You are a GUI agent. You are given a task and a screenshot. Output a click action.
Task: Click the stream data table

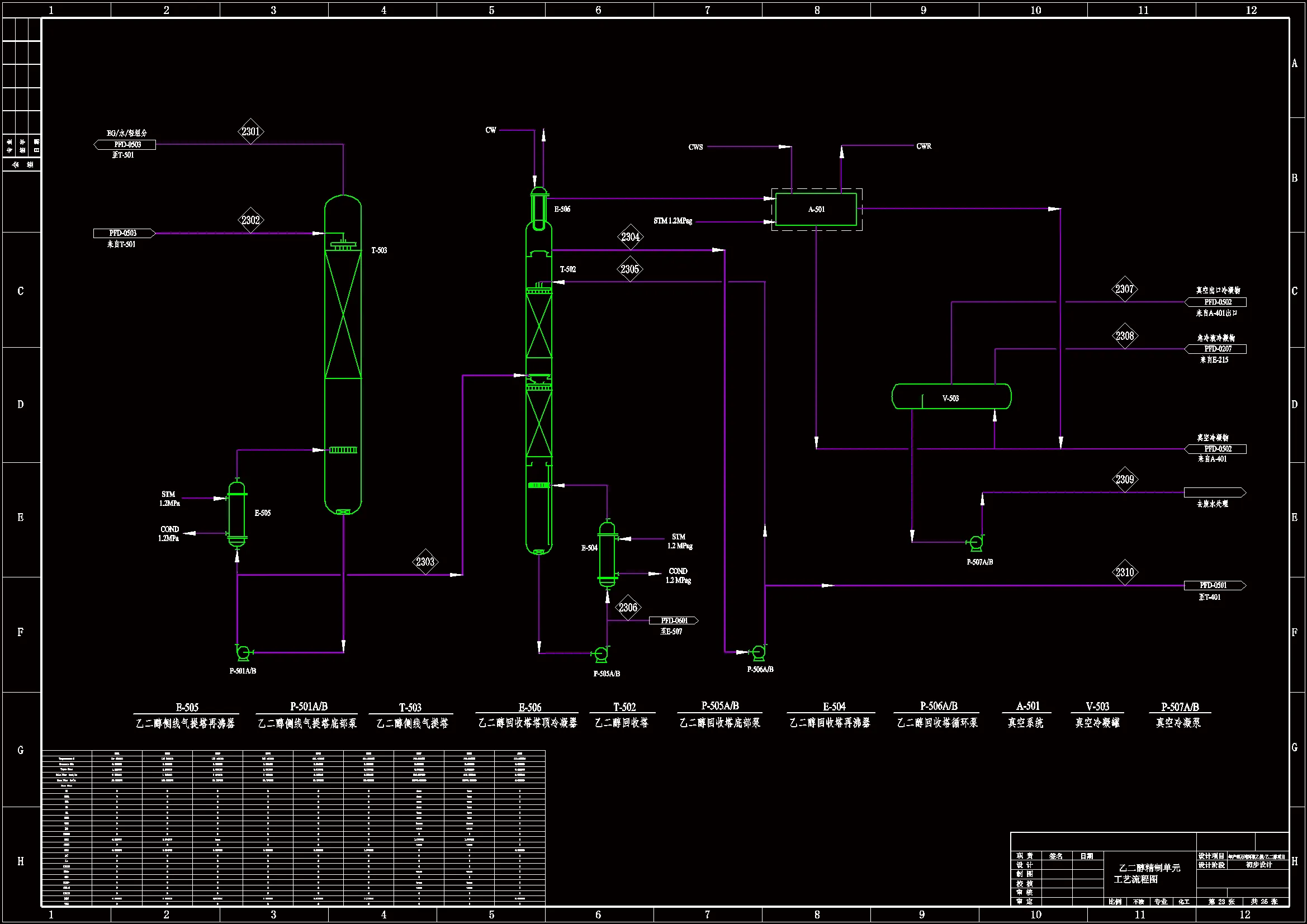click(293, 828)
